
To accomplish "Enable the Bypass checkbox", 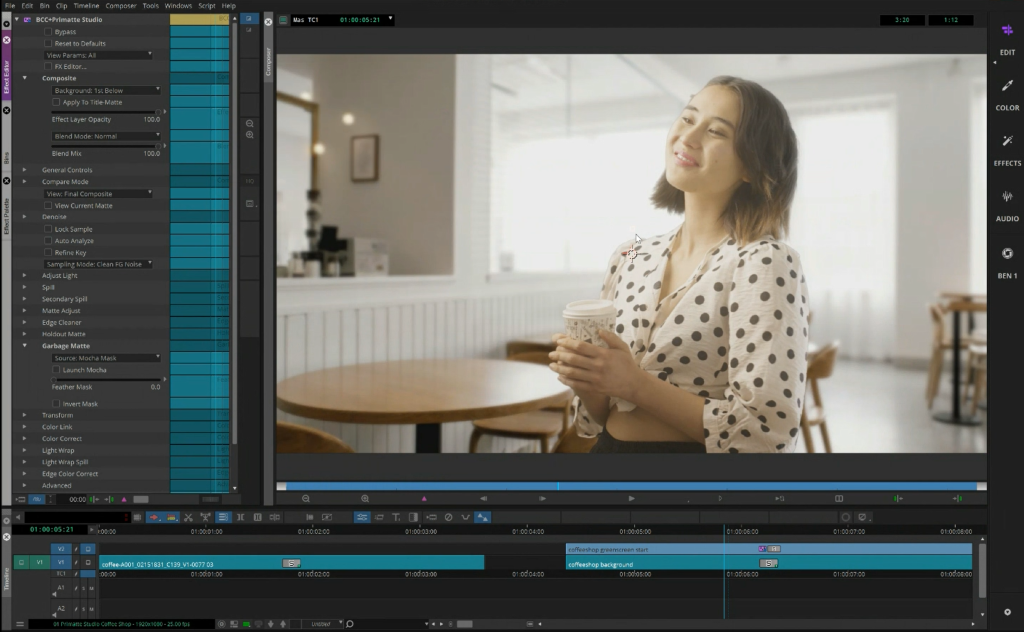I will (x=48, y=32).
